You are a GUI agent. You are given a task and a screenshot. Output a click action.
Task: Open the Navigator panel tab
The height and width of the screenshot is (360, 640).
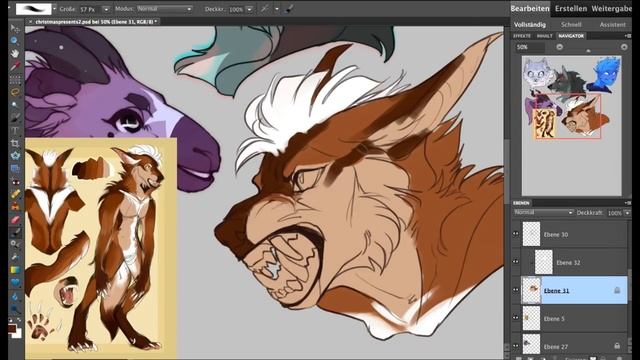point(571,36)
